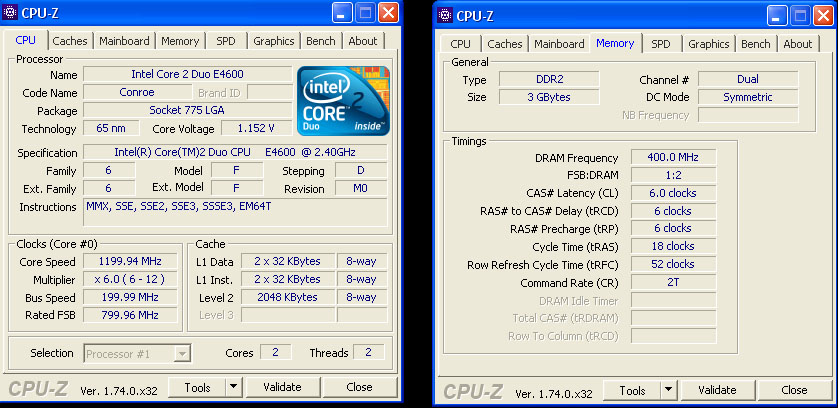Click Validate button in right window
Screen dimensions: 838x408
pyautogui.click(x=717, y=390)
